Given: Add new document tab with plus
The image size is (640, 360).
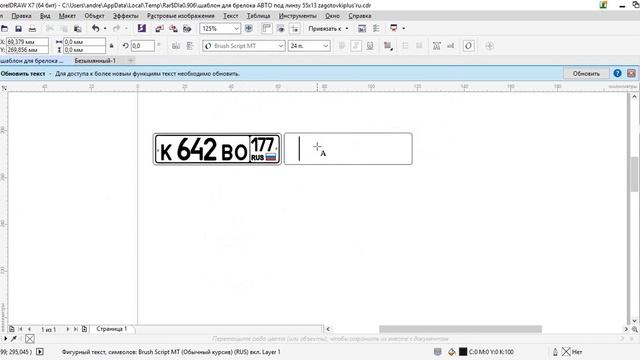Looking at the screenshot, I should pyautogui.click(x=131, y=60).
